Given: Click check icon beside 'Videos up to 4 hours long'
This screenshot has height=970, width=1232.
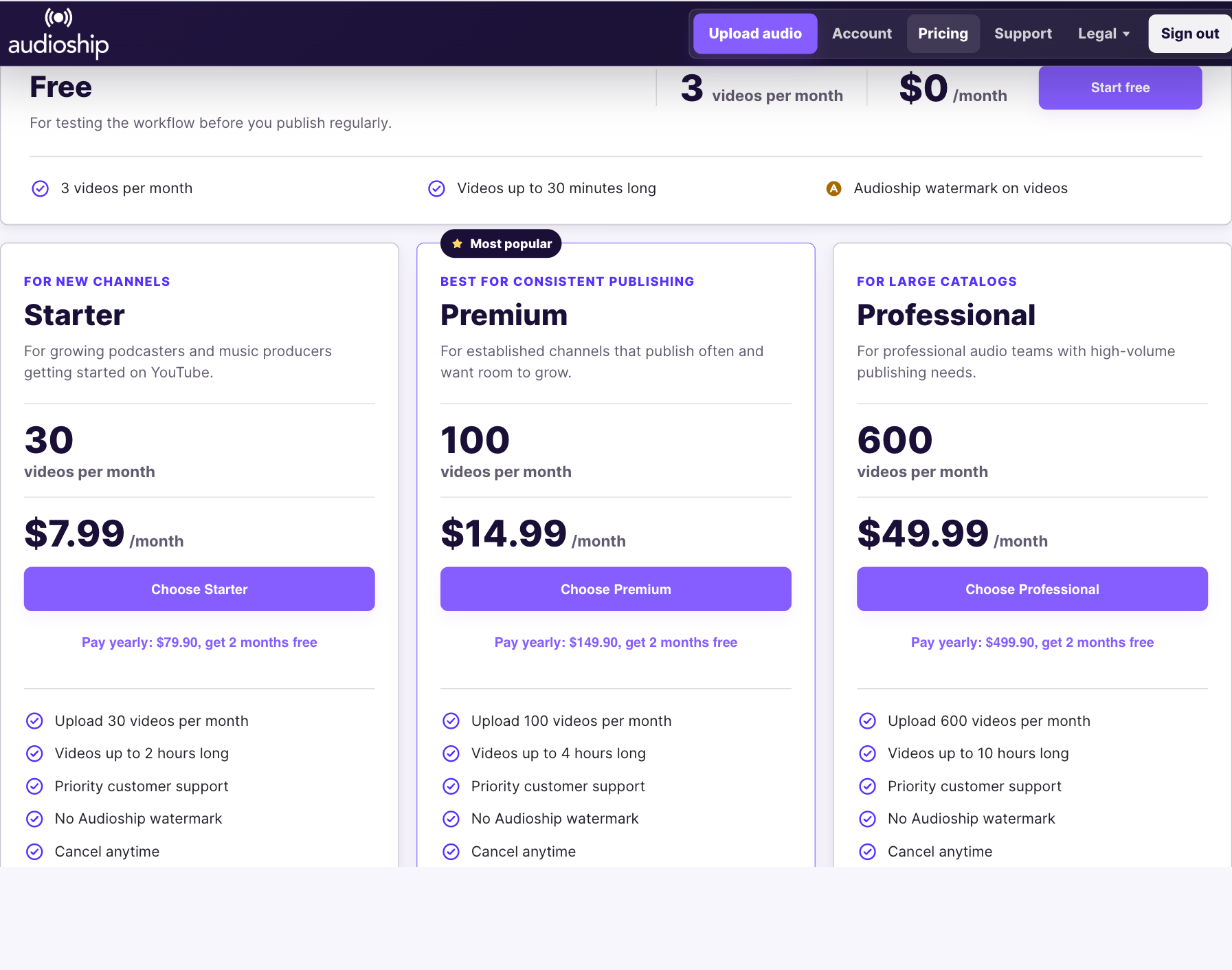Looking at the screenshot, I should click(x=451, y=753).
